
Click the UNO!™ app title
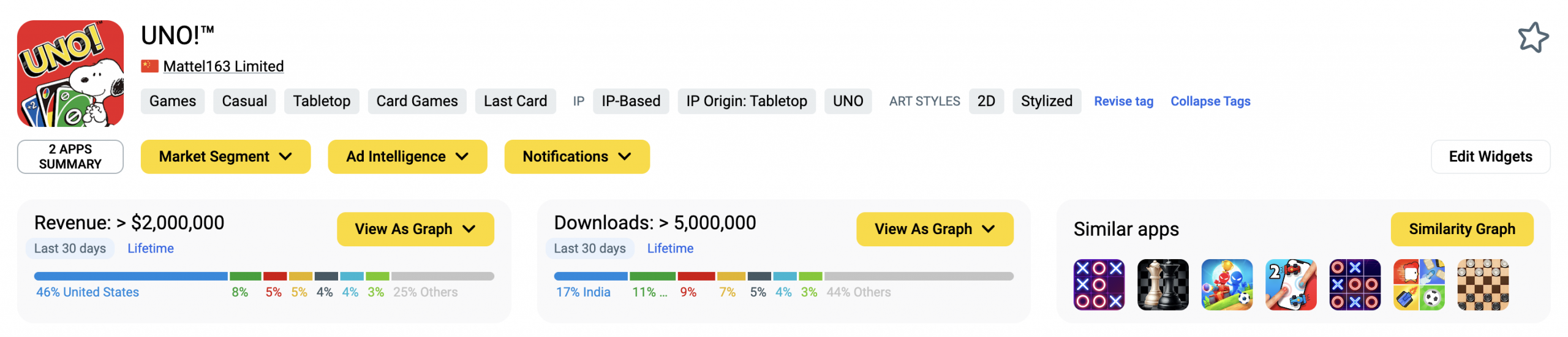coord(178,36)
